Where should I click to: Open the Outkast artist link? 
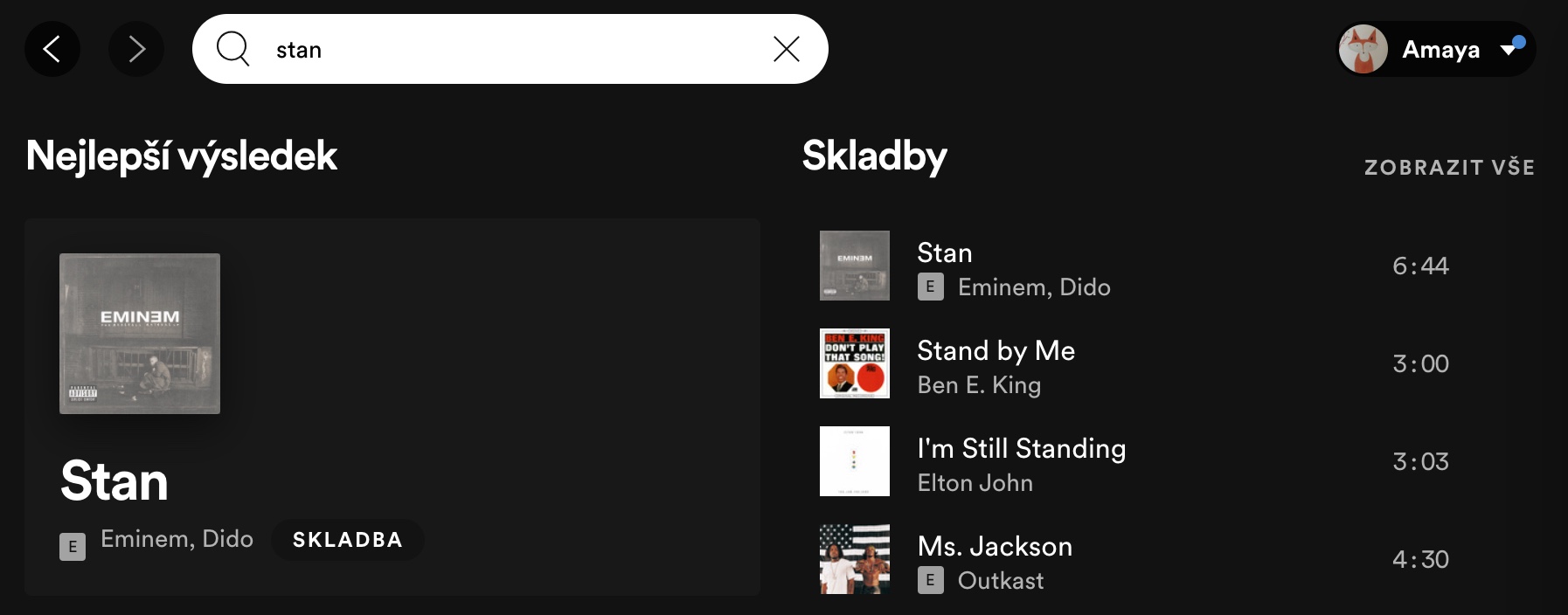tap(1000, 581)
